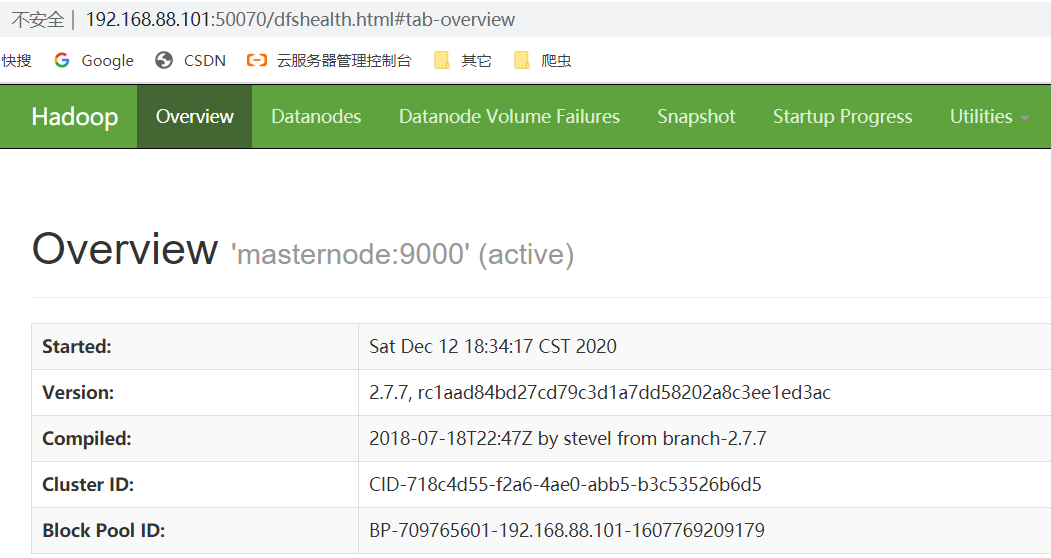
Task: Click 'Sat Dec 12 18:34:17 CST 2020' value
Action: pos(493,347)
